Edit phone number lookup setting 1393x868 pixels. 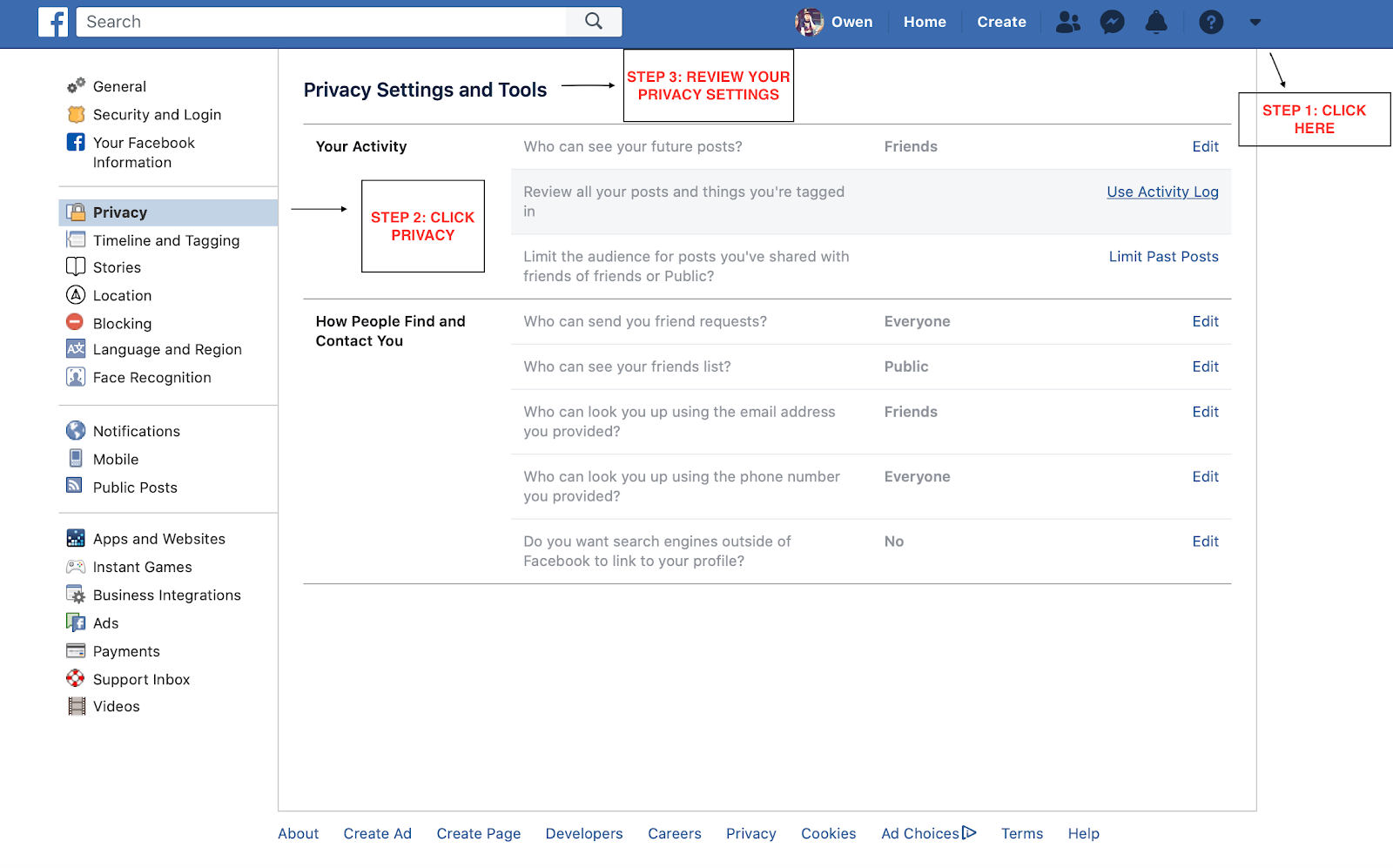tap(1205, 476)
